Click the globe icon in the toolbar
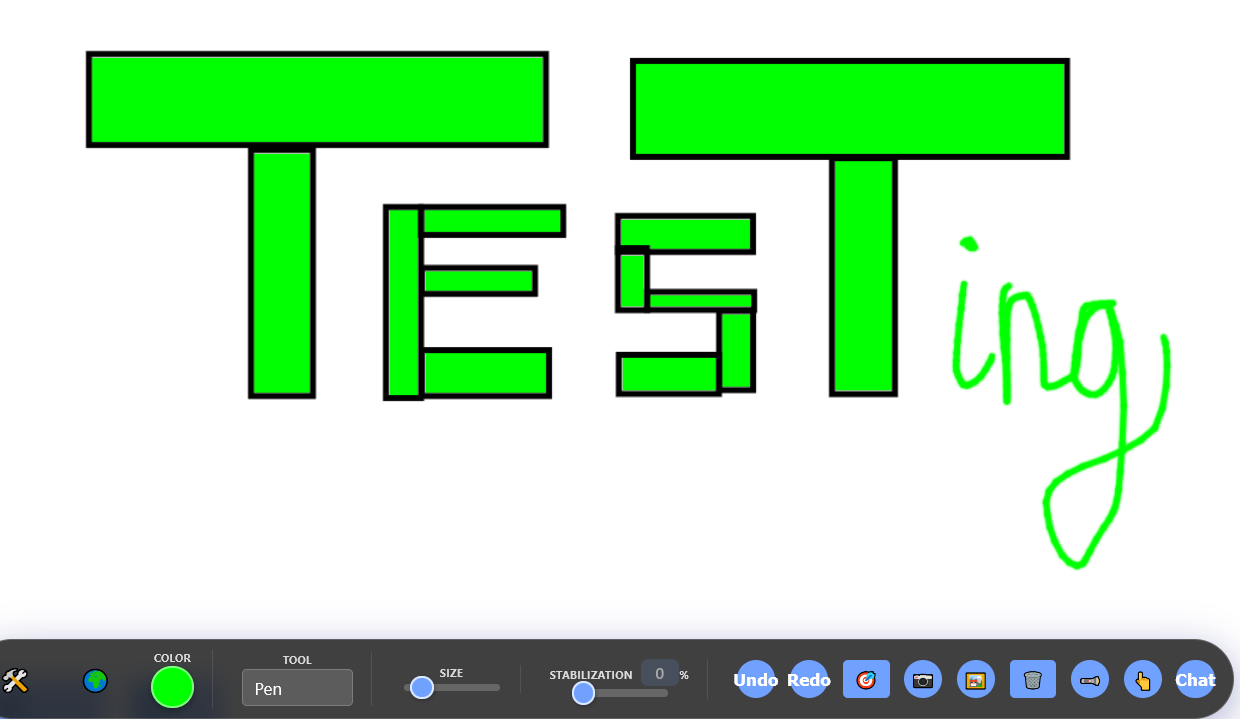This screenshot has width=1240, height=719. pos(95,681)
